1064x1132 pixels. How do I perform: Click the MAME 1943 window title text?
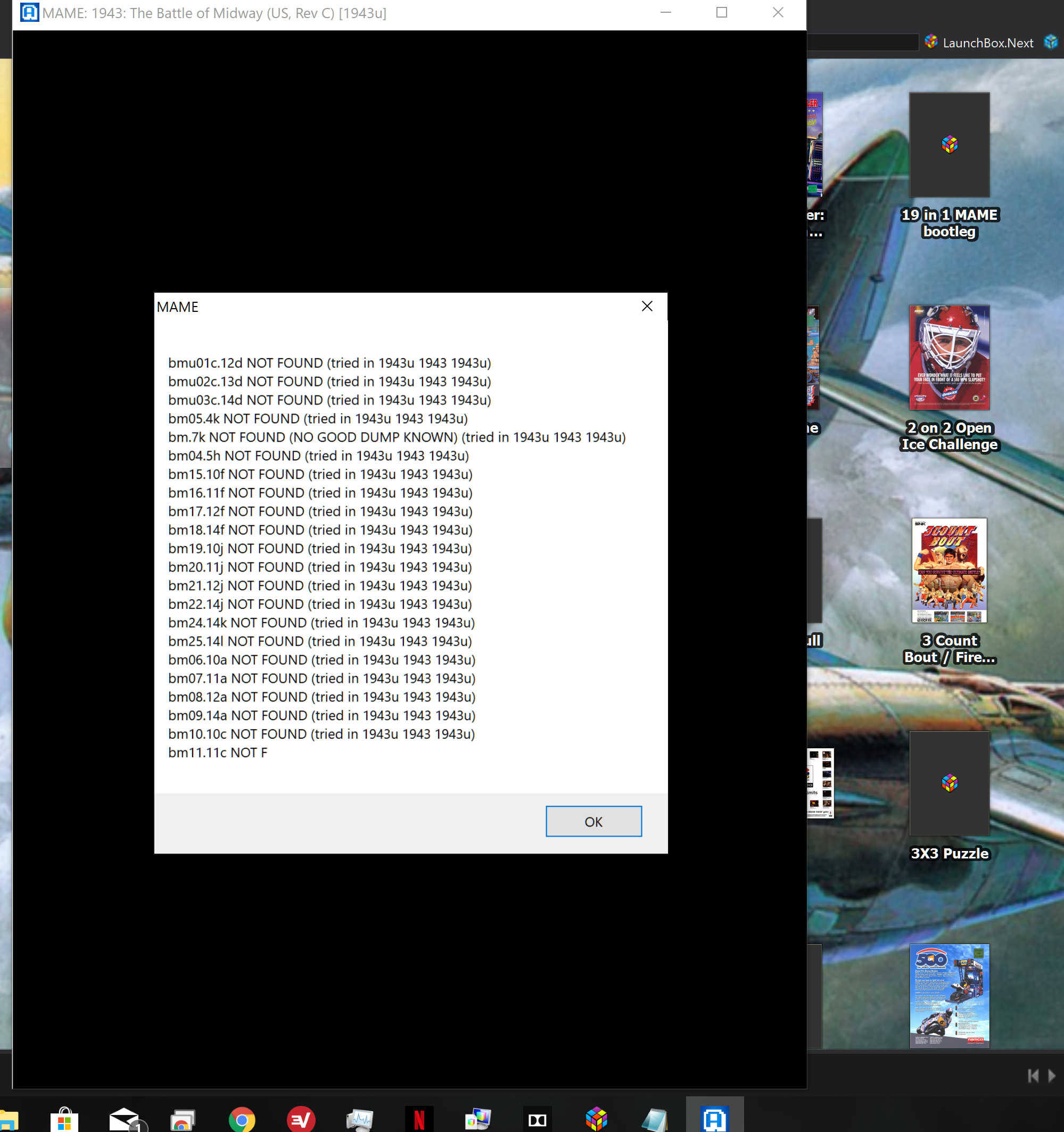click(215, 13)
